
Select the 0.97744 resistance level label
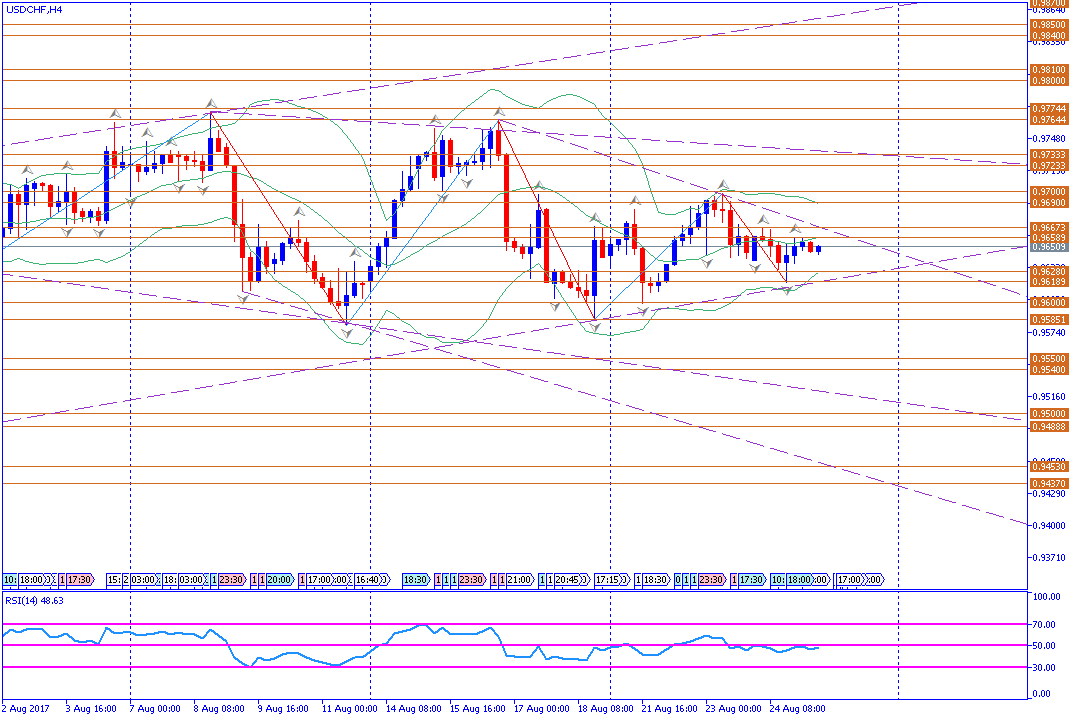(x=1049, y=108)
